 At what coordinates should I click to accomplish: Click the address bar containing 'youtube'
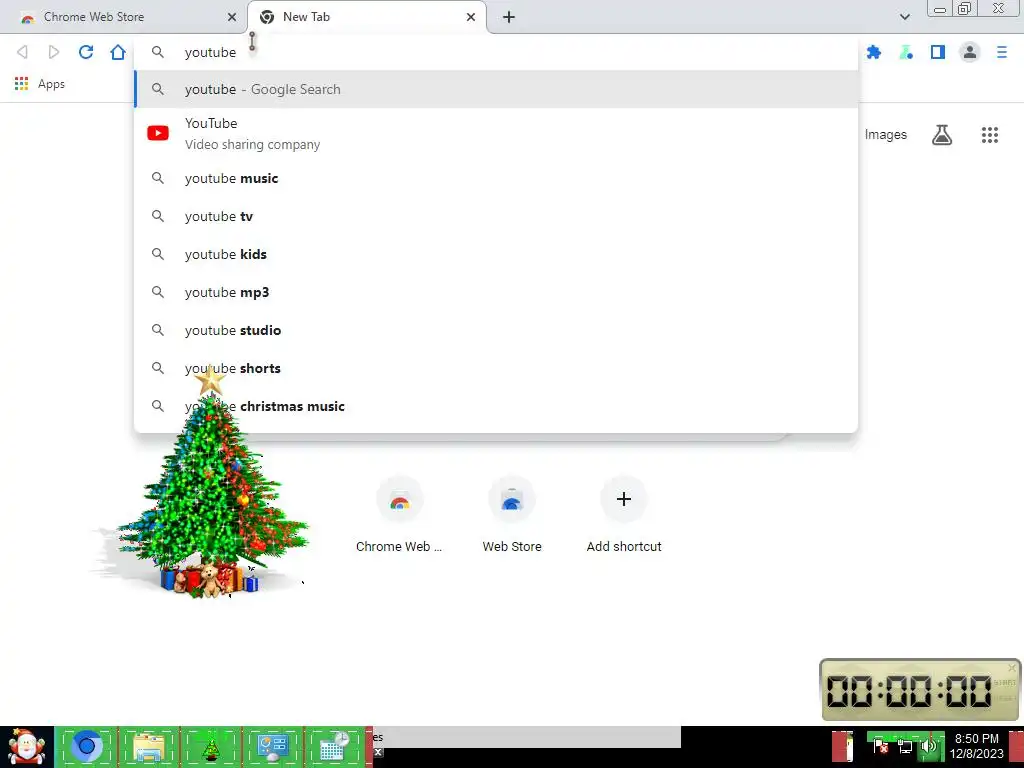pos(496,52)
